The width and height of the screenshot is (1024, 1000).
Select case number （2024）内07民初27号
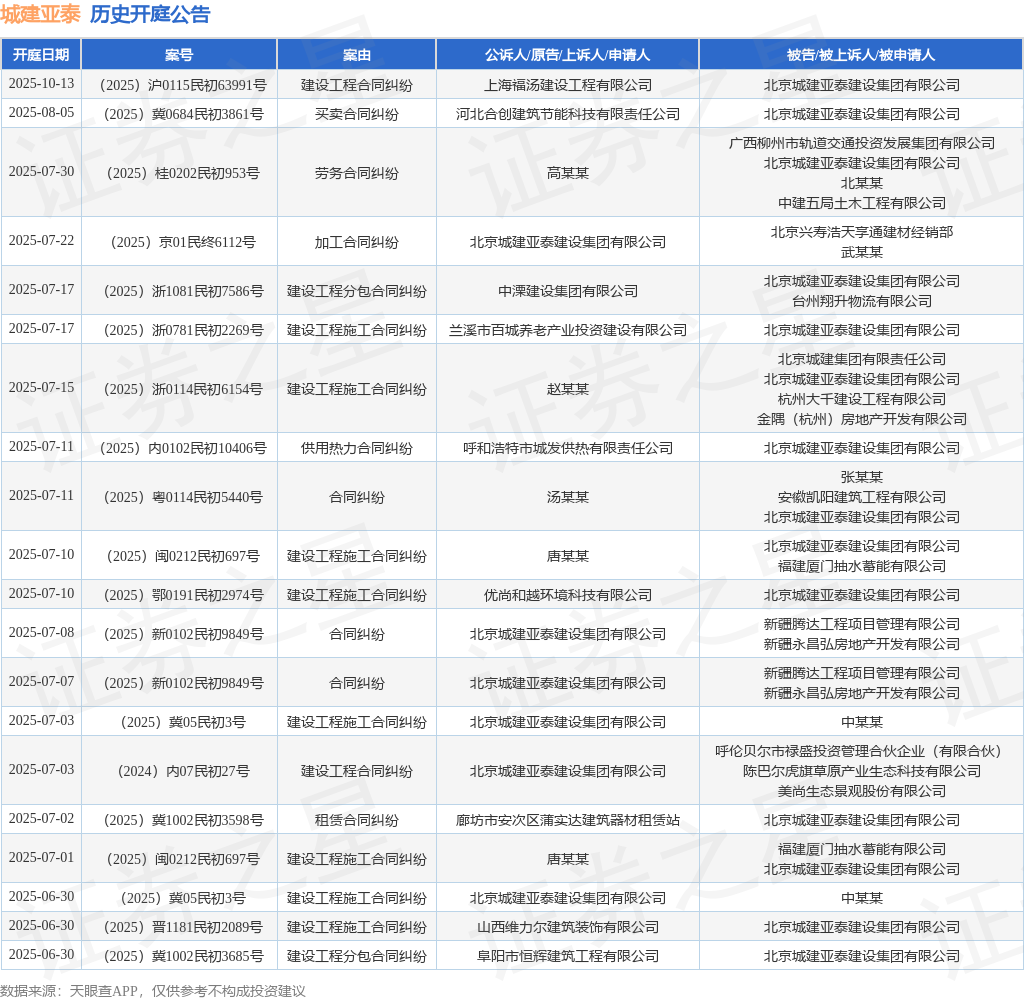point(179,771)
